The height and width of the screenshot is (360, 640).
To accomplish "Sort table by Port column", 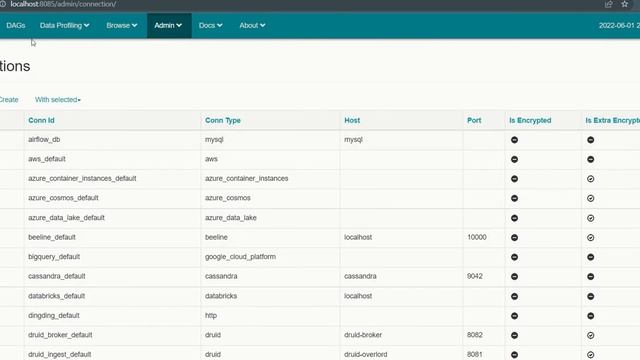I will tap(474, 120).
